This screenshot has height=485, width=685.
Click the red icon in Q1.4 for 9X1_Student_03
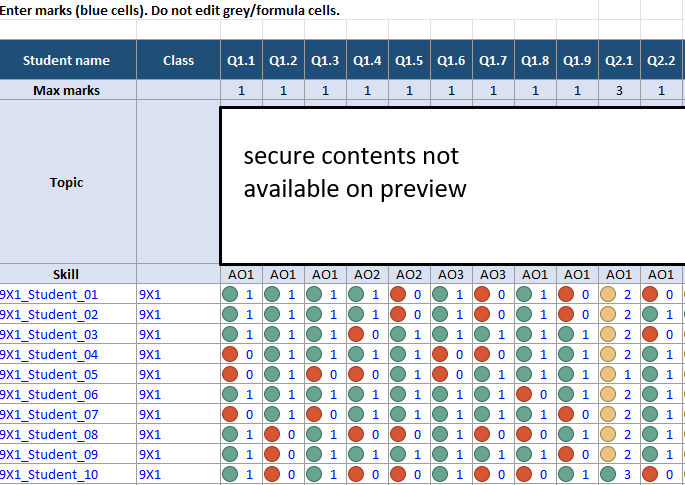click(356, 334)
